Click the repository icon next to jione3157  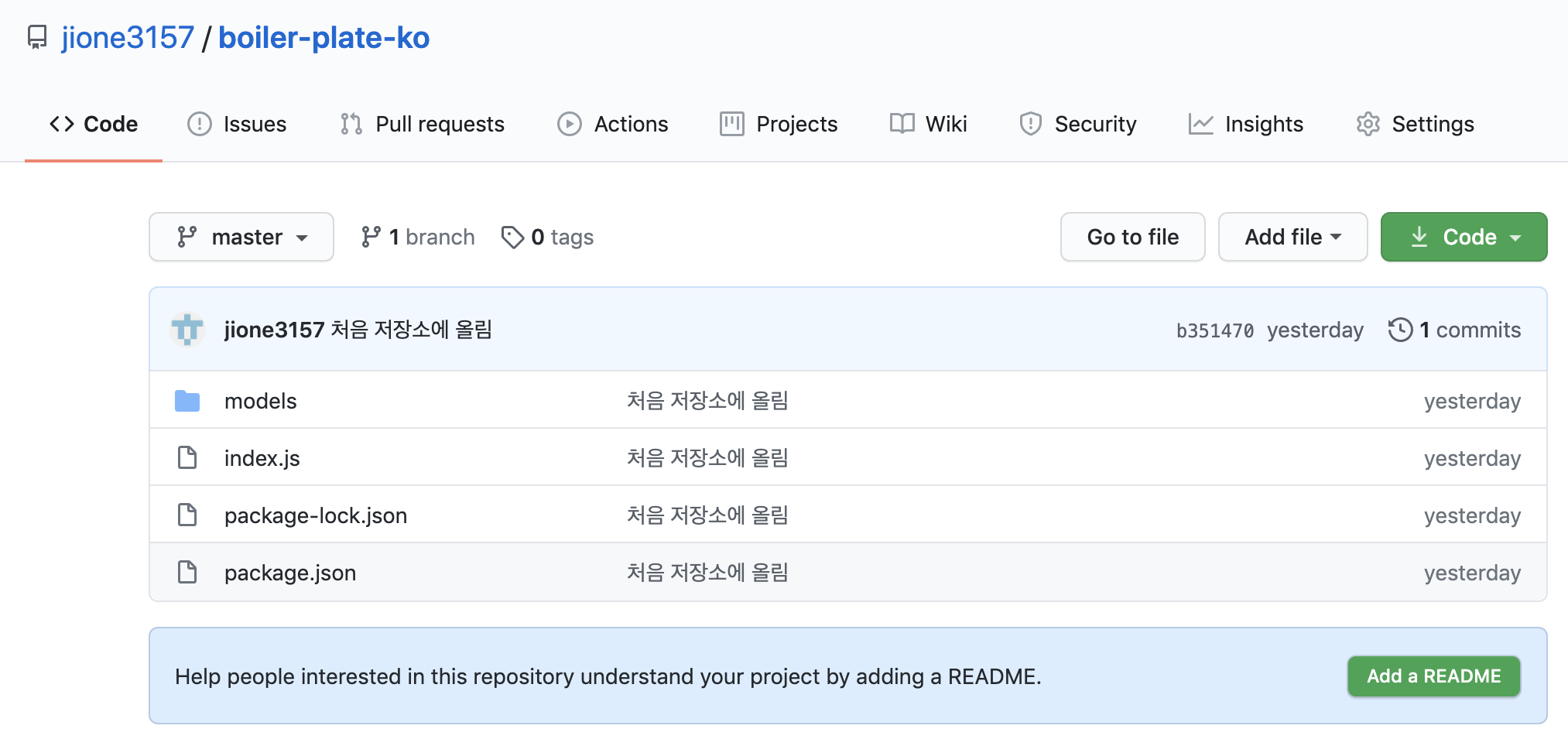[x=37, y=37]
